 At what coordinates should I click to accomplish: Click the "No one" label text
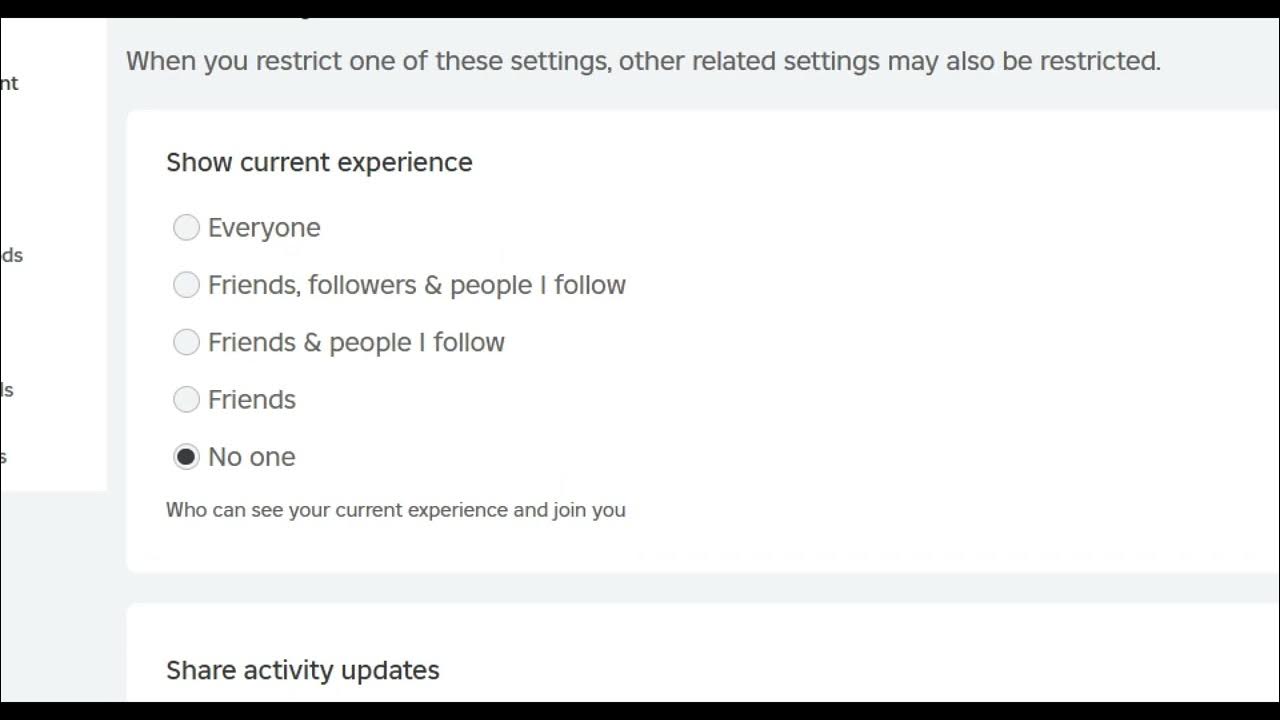[x=252, y=457]
